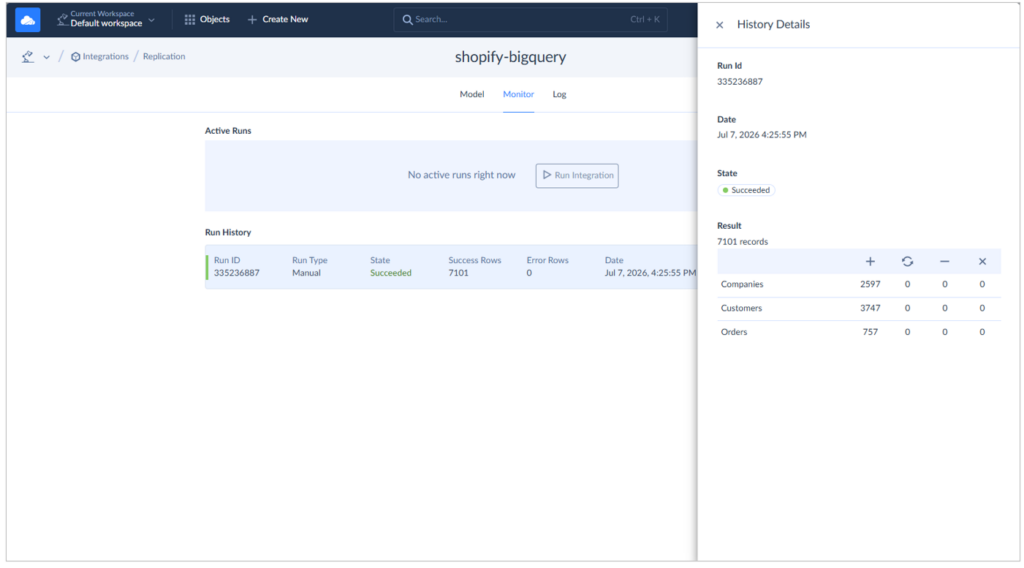Viewport: 1024px width, 568px height.
Task: Click run type Manual value
Action: (306, 273)
